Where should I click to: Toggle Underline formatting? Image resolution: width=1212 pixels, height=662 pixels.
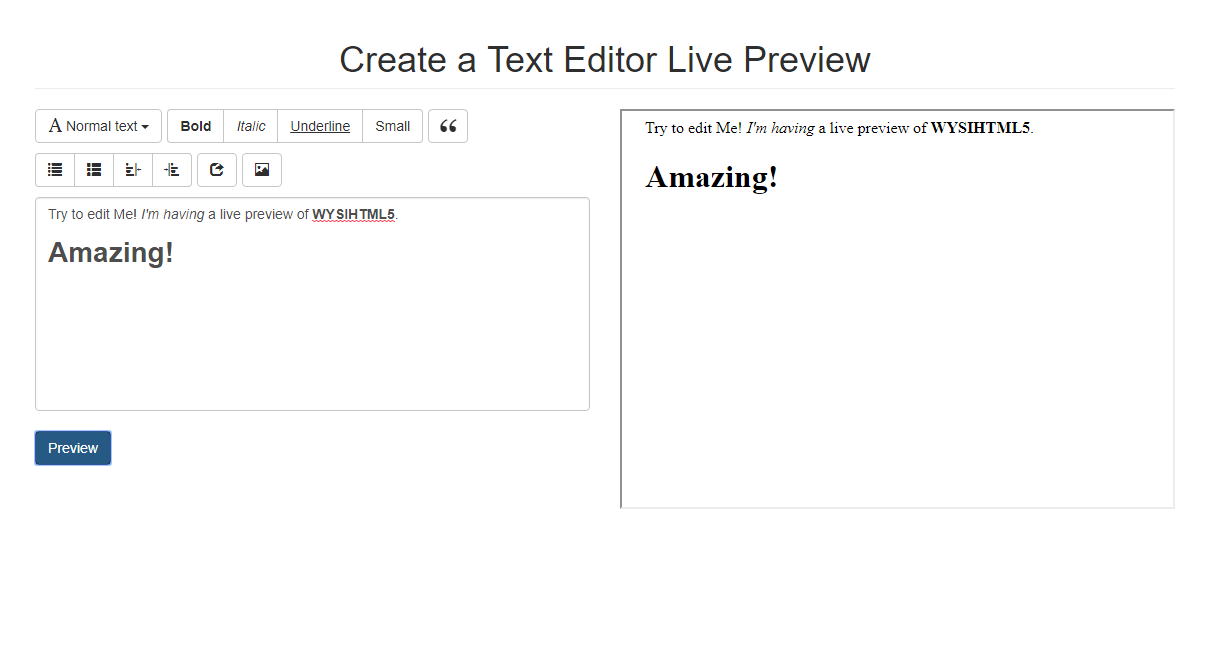tap(319, 126)
